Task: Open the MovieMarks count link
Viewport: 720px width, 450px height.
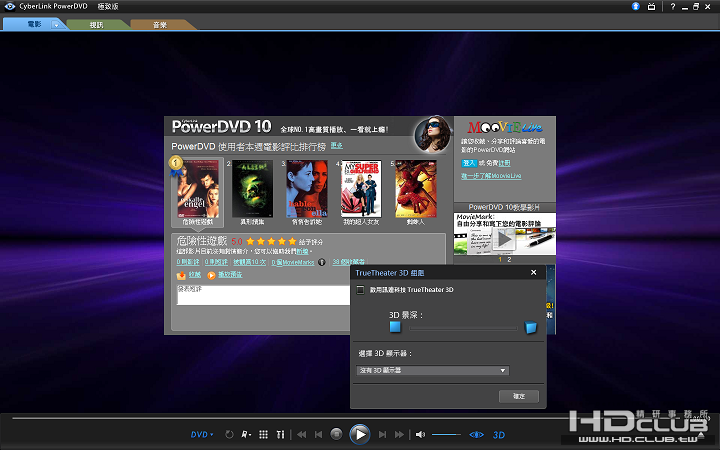Action: pos(292,262)
